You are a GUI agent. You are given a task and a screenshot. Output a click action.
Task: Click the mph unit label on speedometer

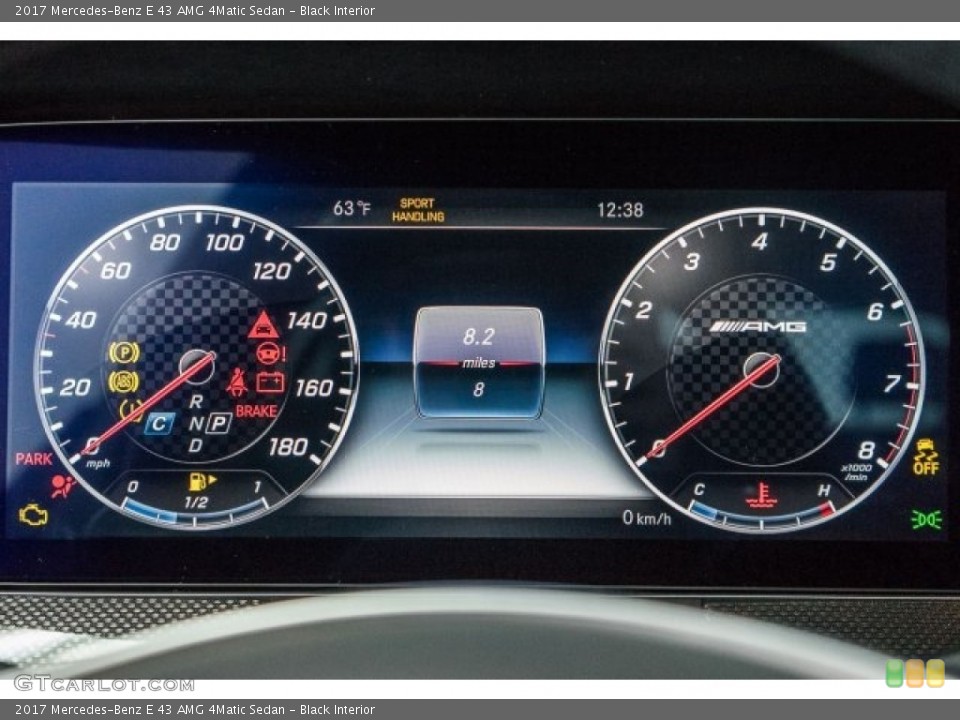pos(98,463)
